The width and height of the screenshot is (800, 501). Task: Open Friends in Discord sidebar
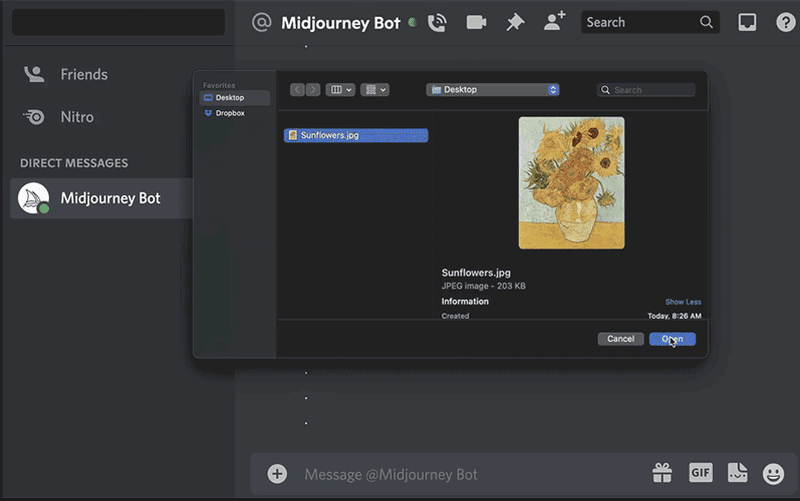coord(83,74)
